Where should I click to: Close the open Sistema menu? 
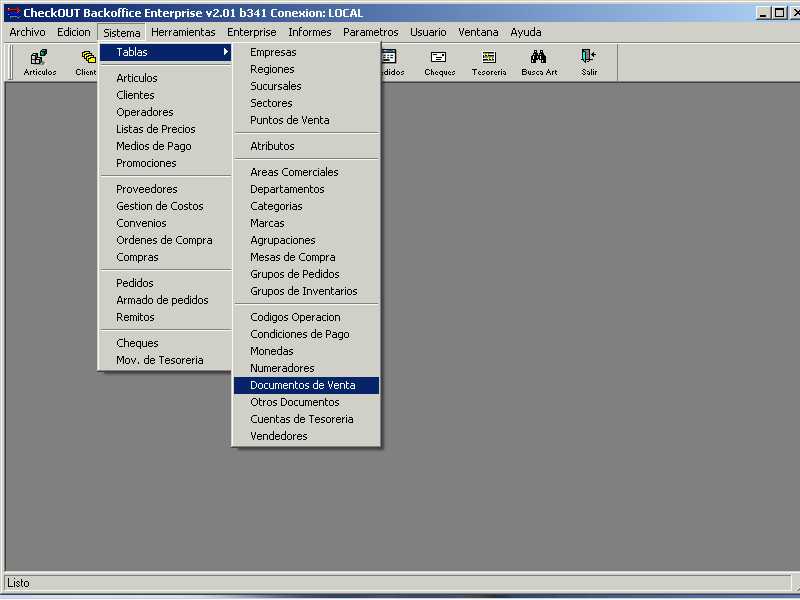point(121,33)
